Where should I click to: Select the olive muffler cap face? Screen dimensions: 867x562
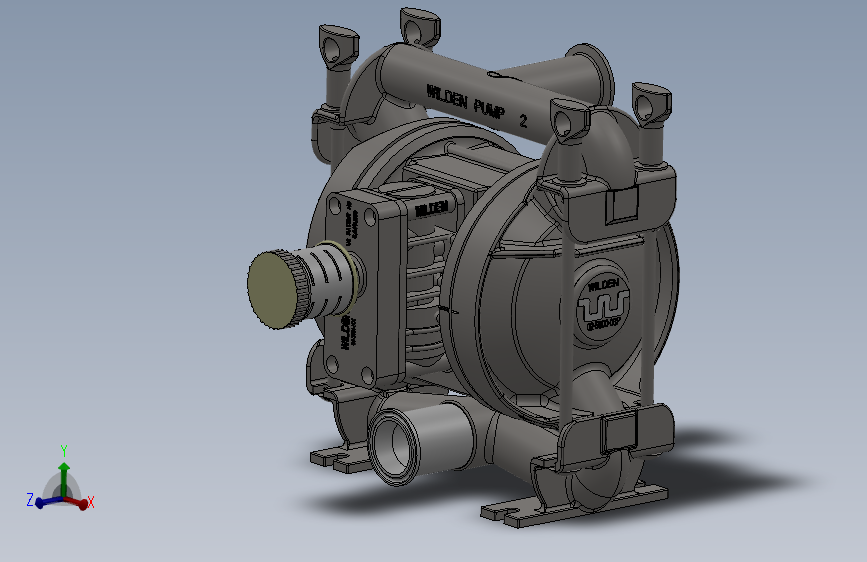click(x=273, y=290)
